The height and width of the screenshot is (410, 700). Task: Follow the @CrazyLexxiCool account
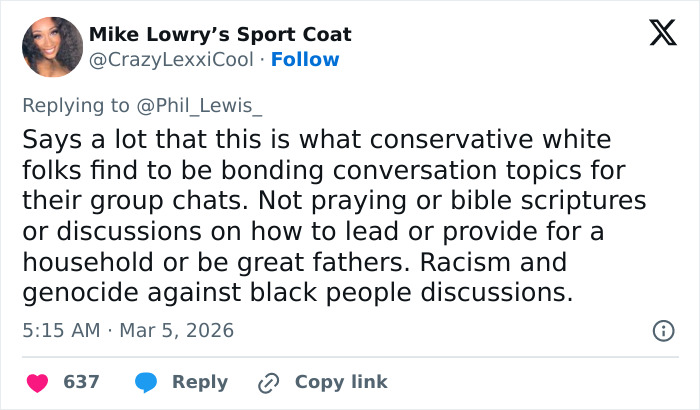pyautogui.click(x=305, y=59)
